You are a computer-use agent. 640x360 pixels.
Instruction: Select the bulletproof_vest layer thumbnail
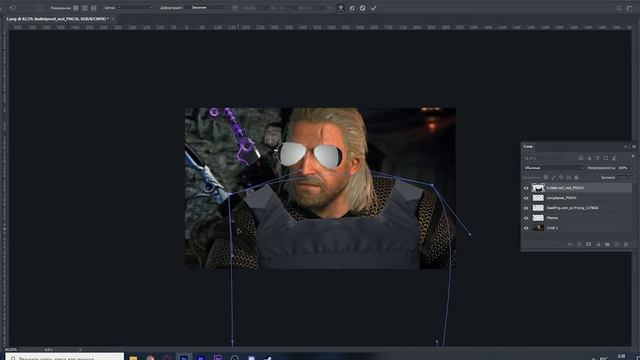(x=538, y=188)
